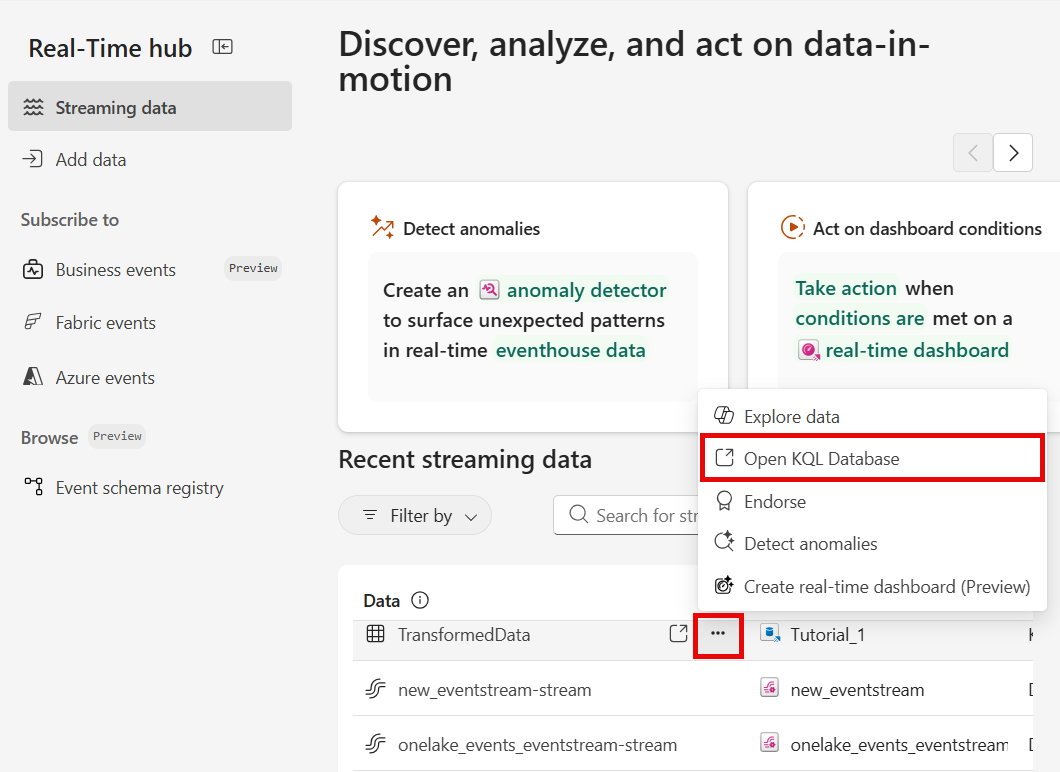Select the new_eventstream-stream row
The width and height of the screenshot is (1060, 772).
click(500, 689)
